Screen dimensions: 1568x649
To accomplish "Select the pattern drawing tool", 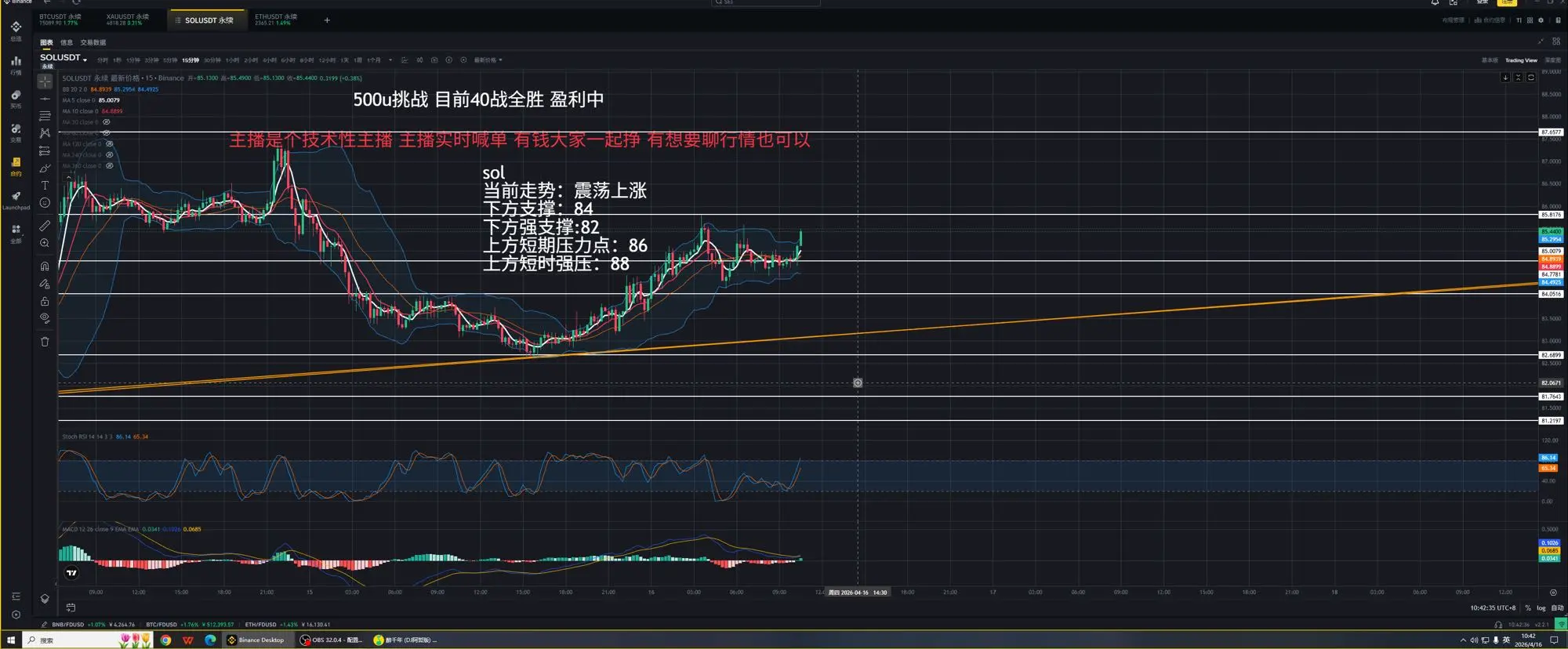I will coord(45,133).
